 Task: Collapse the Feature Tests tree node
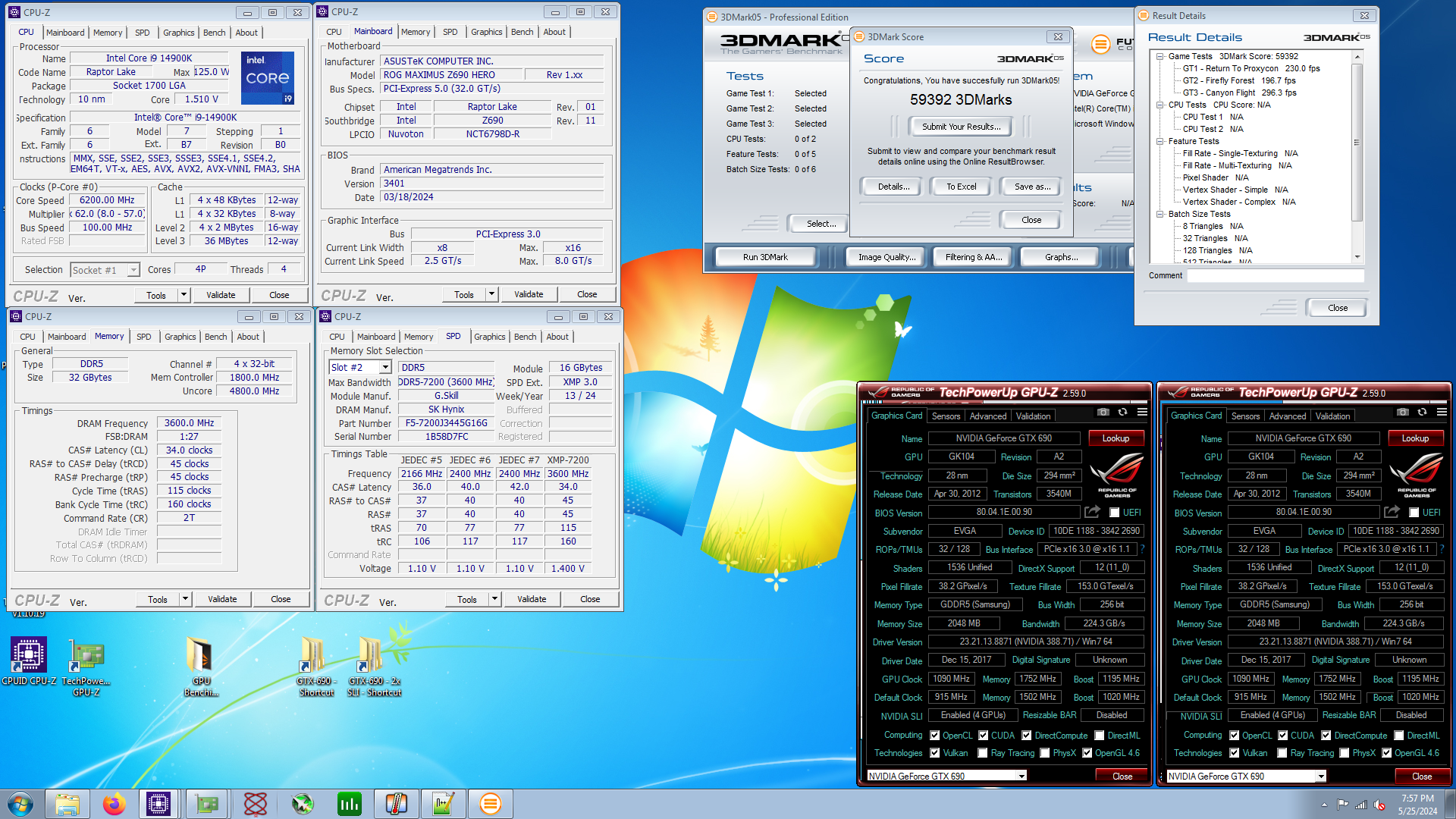pos(1159,141)
